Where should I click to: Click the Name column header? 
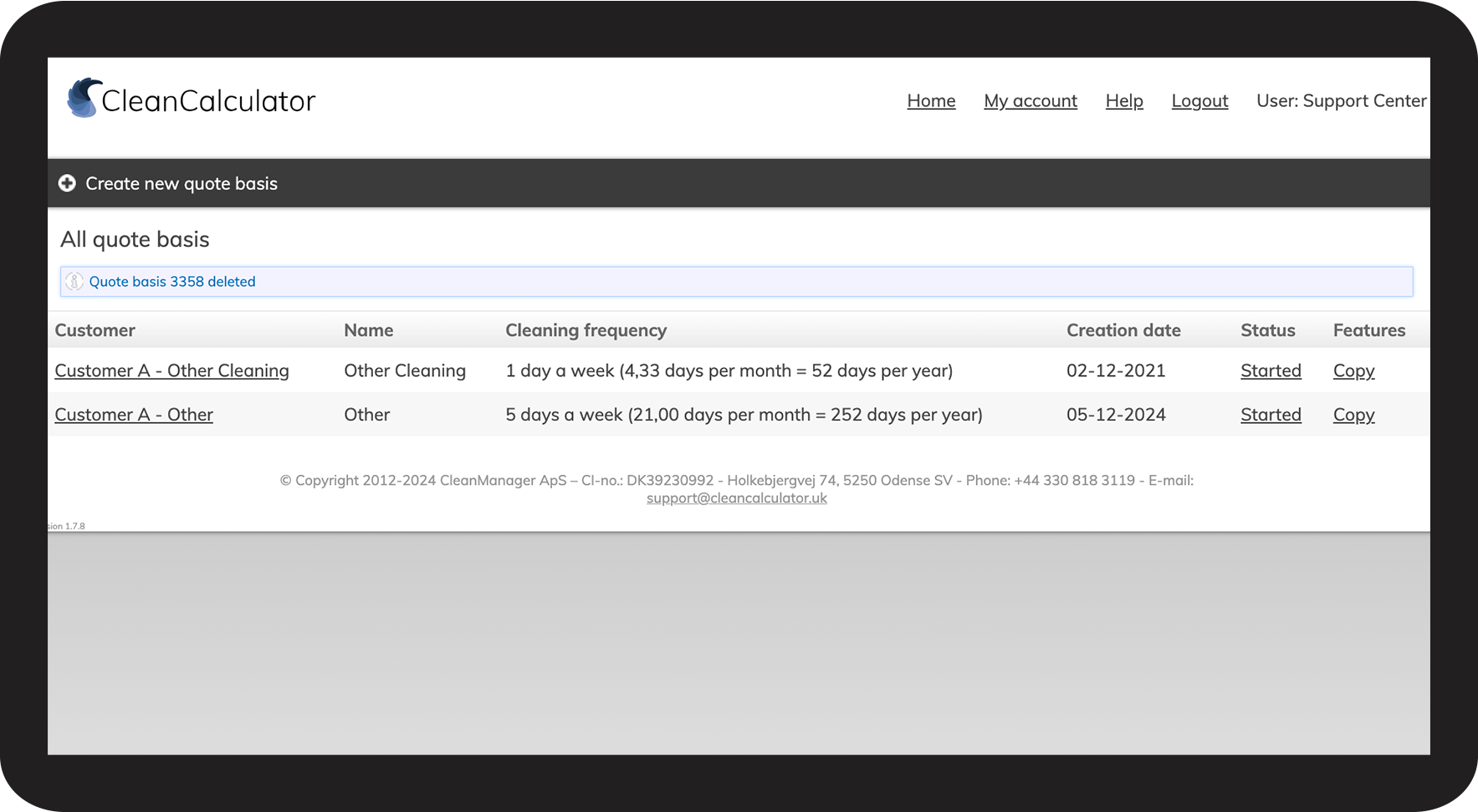368,330
